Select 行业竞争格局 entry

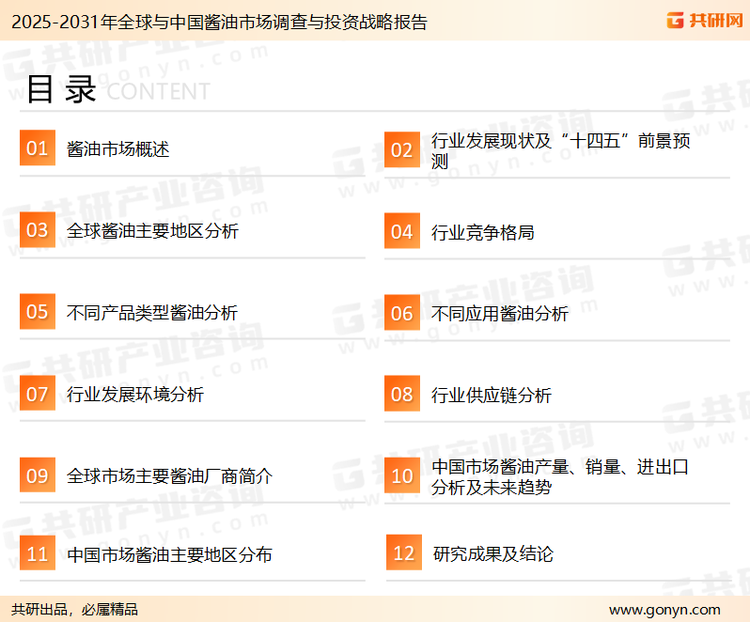point(482,232)
